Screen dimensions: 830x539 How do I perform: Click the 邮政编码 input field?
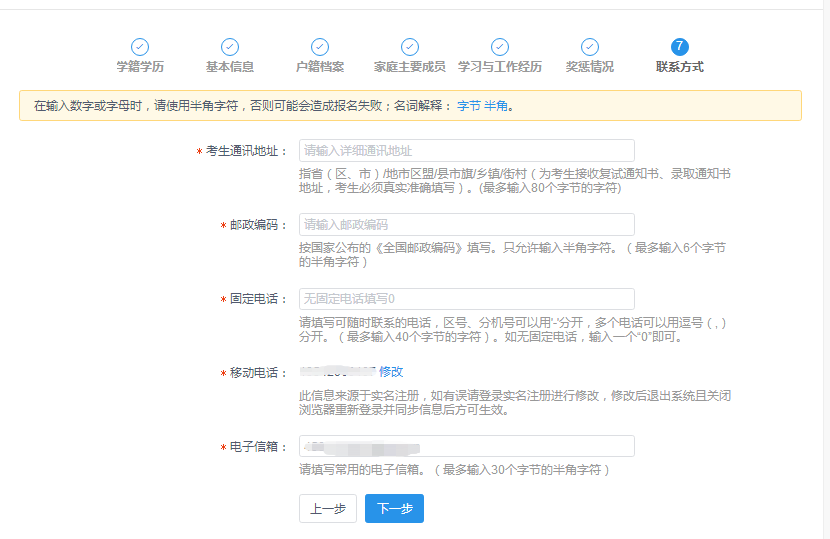[x=466, y=225]
